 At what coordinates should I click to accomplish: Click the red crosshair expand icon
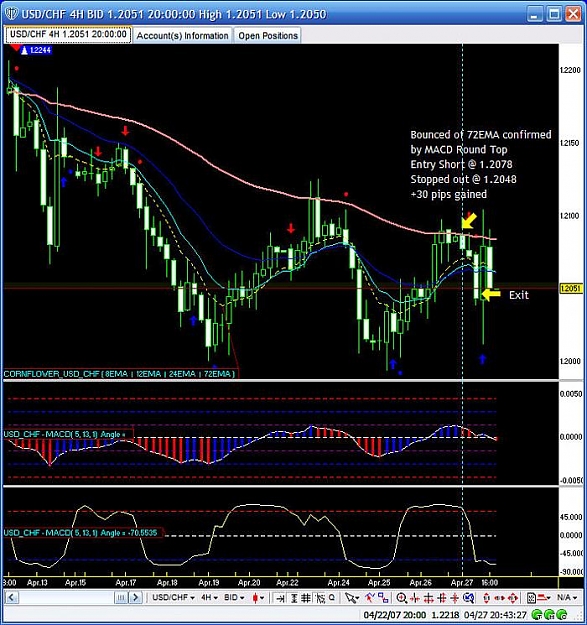click(428, 598)
